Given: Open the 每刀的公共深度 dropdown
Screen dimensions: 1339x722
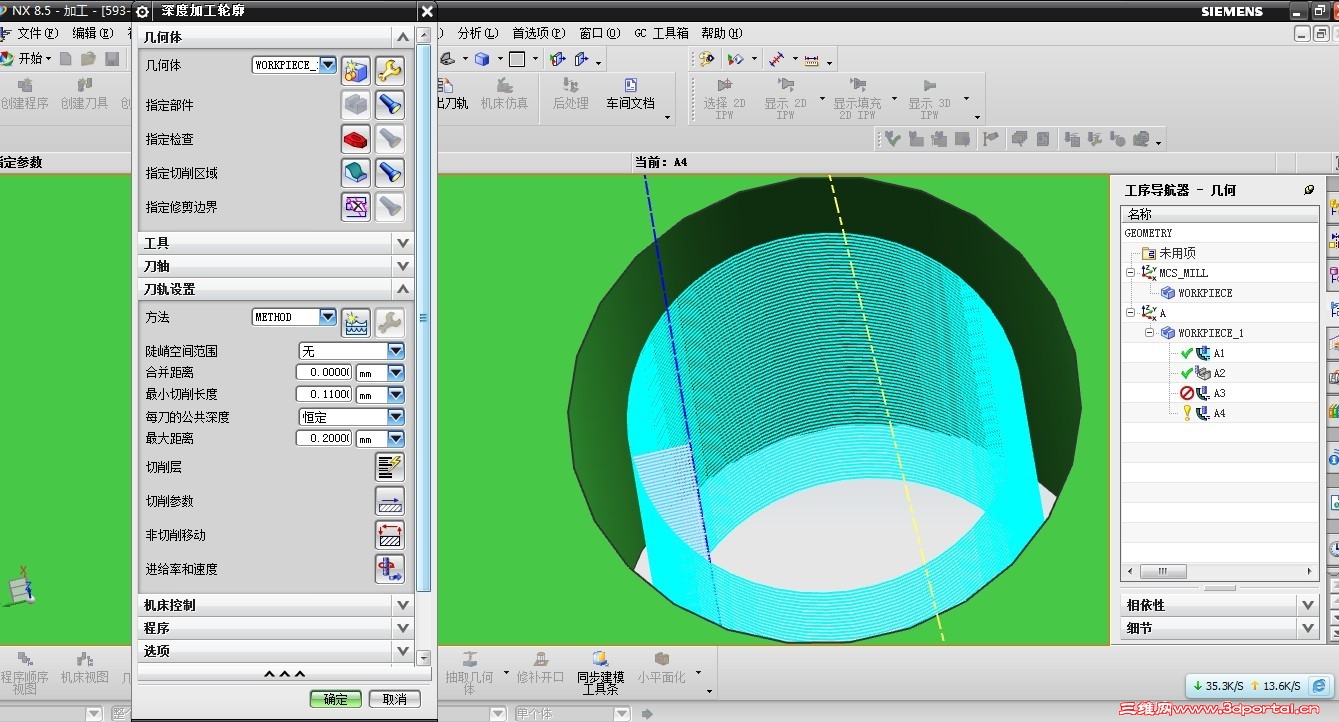Looking at the screenshot, I should point(396,417).
